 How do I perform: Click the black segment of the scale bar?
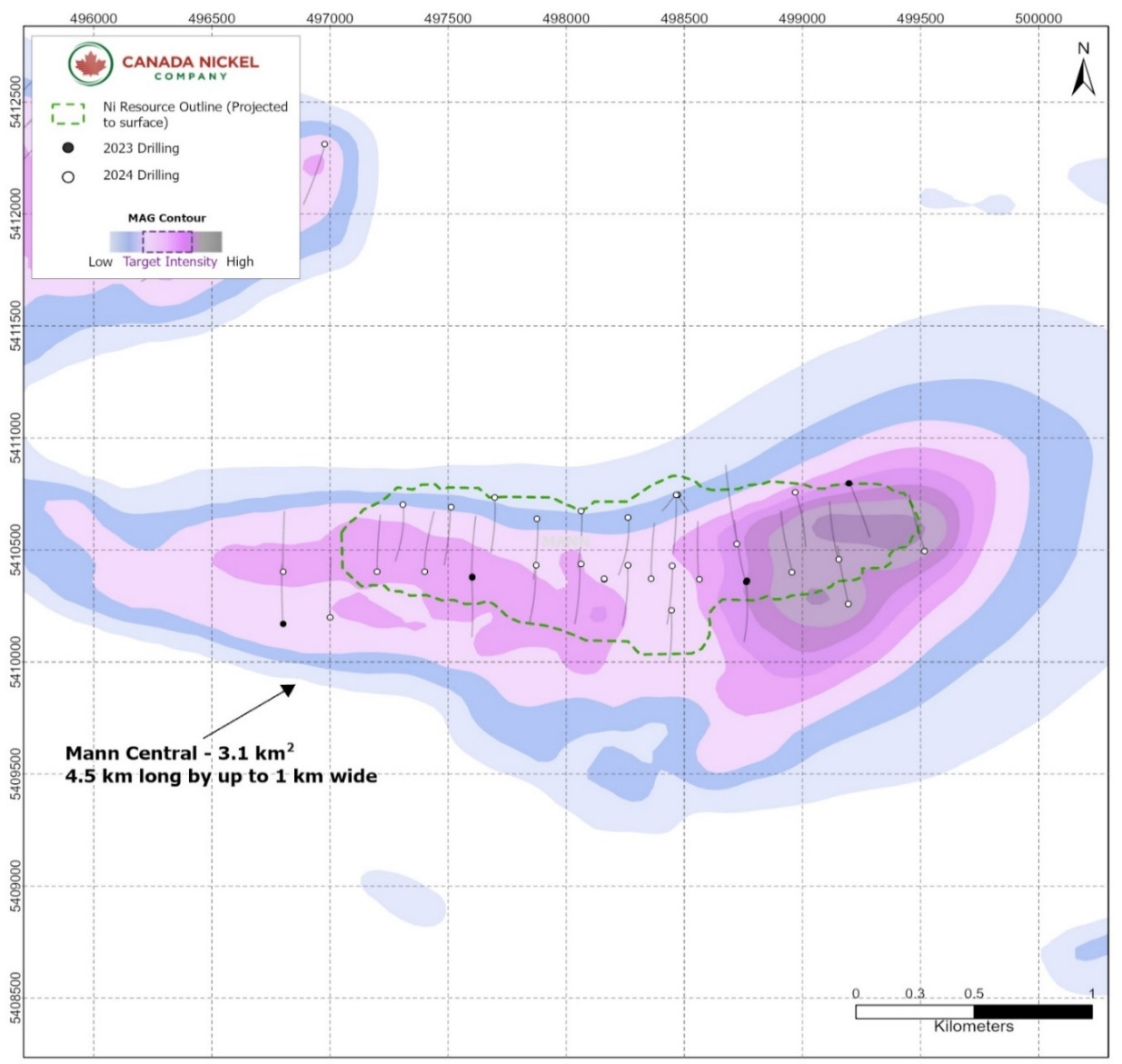pyautogui.click(x=1033, y=1011)
